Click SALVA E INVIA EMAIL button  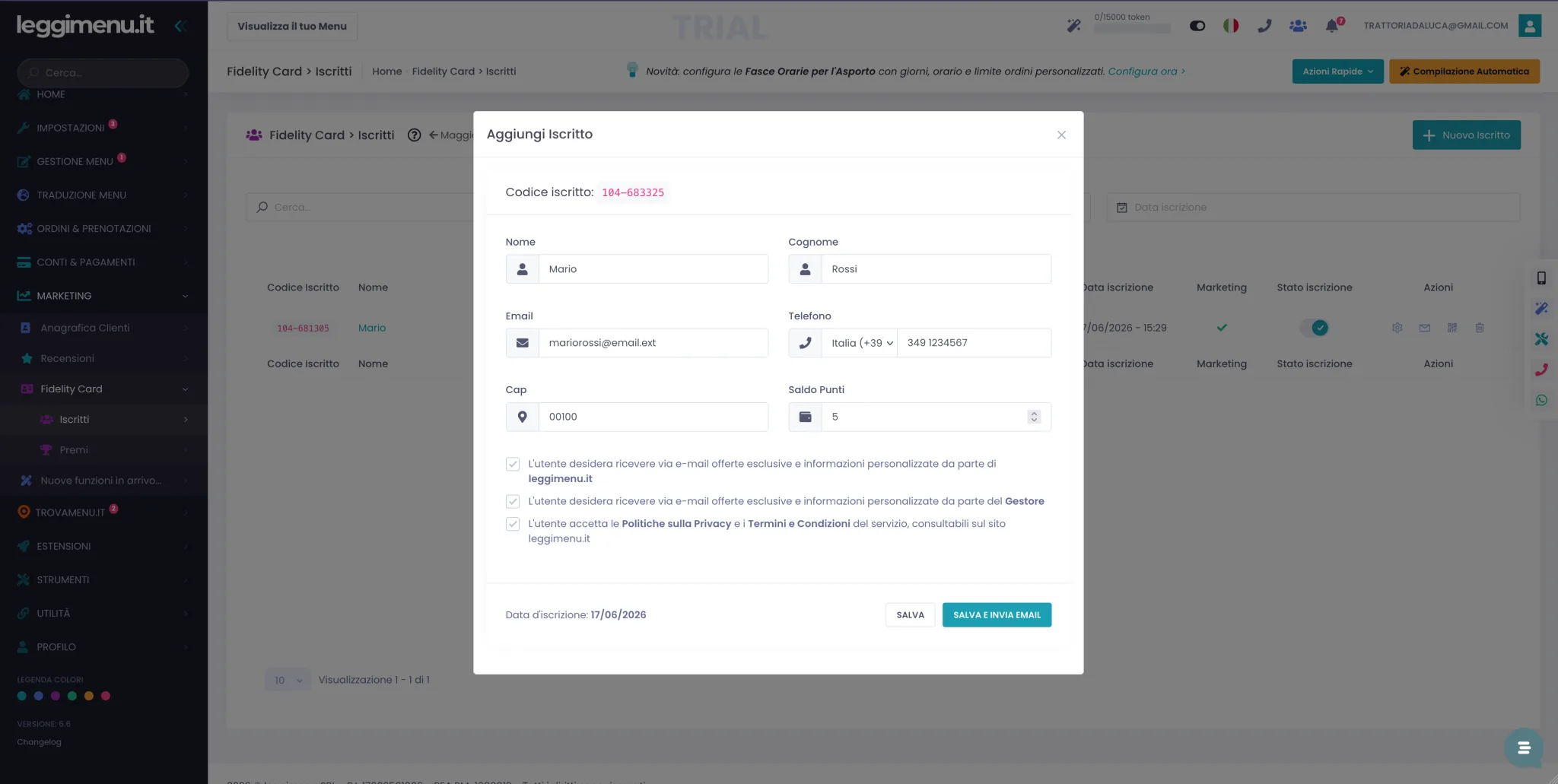click(x=997, y=614)
